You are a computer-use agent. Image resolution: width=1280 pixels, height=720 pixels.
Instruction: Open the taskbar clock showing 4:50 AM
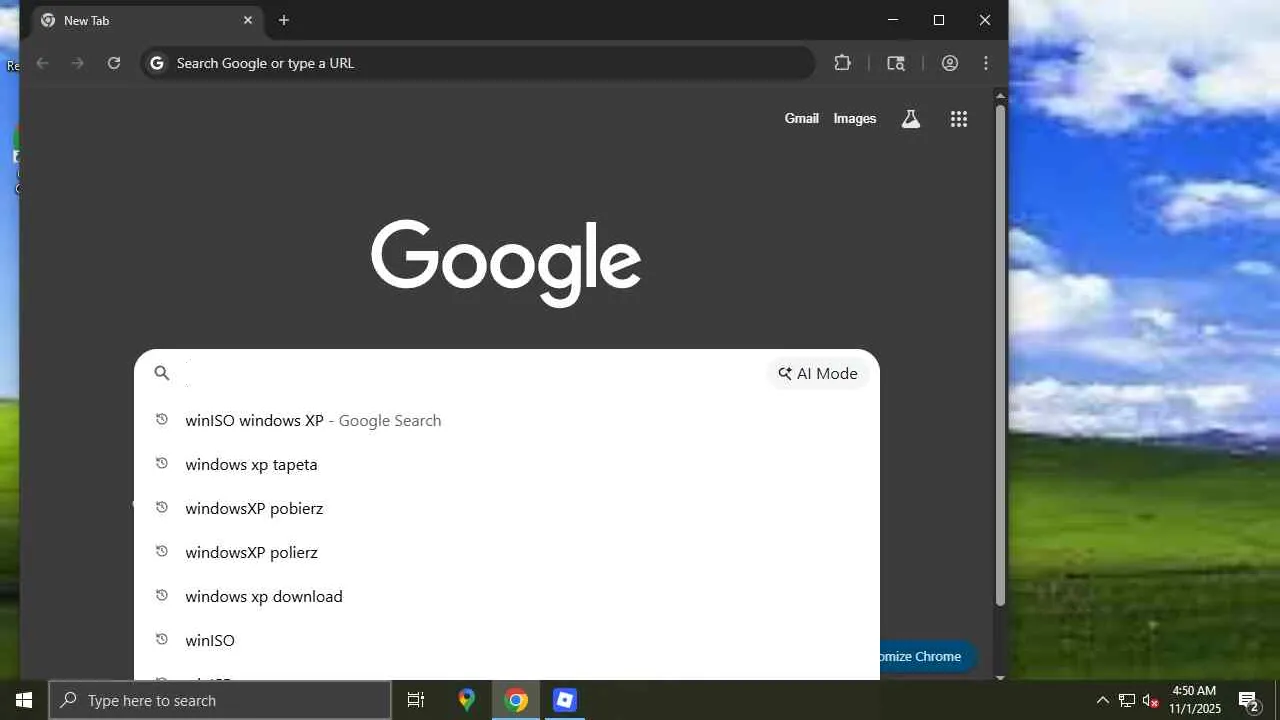click(1195, 700)
